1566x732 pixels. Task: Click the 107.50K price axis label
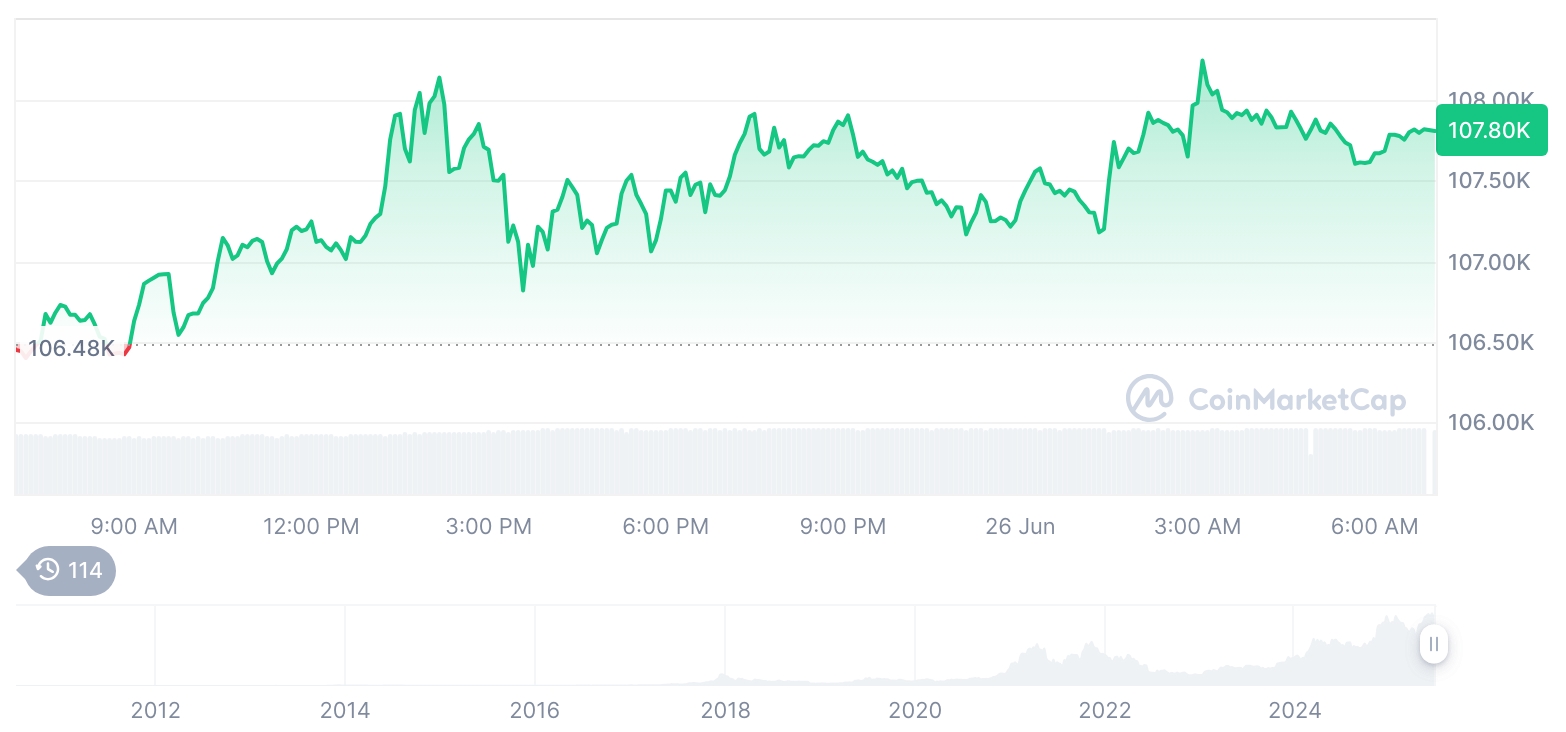(1490, 181)
